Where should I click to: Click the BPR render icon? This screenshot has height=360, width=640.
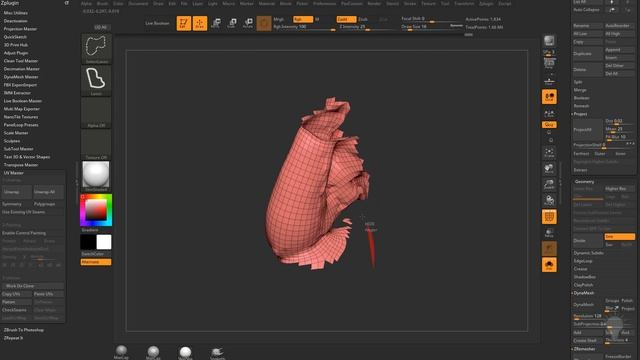point(549,41)
